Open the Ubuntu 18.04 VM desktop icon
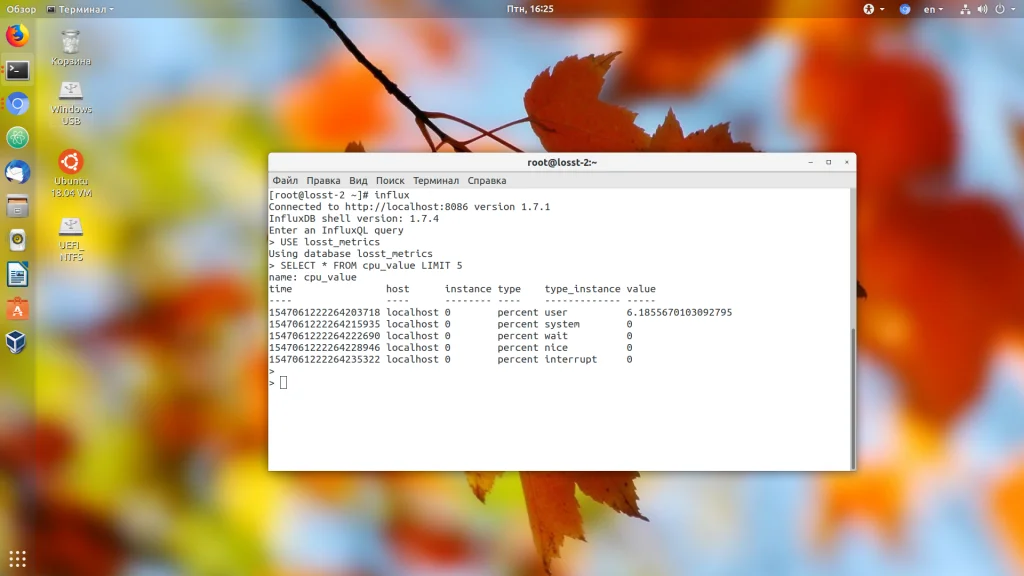 [71, 174]
